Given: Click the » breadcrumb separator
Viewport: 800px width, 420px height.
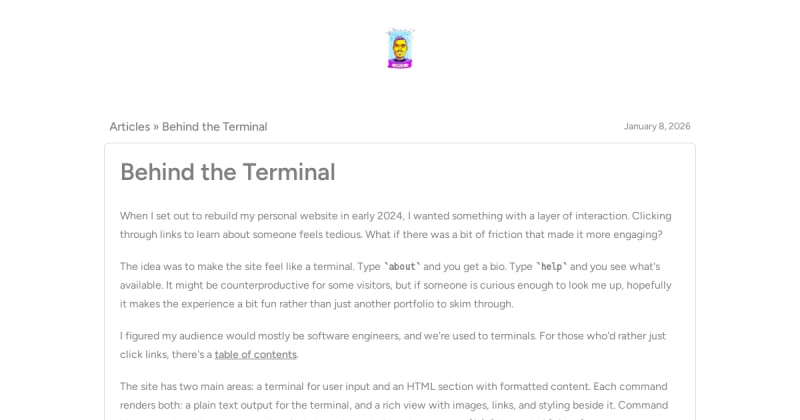Looking at the screenshot, I should pos(156,127).
